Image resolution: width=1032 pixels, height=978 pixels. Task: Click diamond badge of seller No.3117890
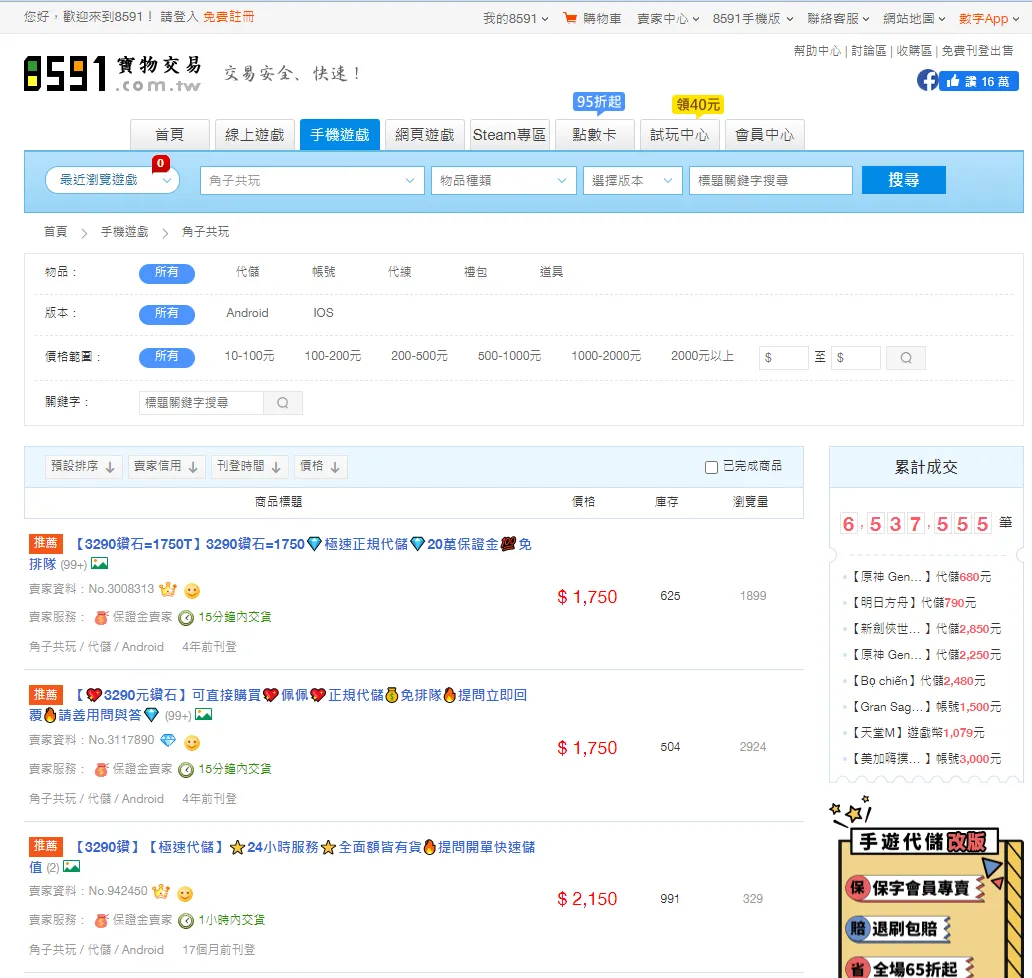[168, 740]
